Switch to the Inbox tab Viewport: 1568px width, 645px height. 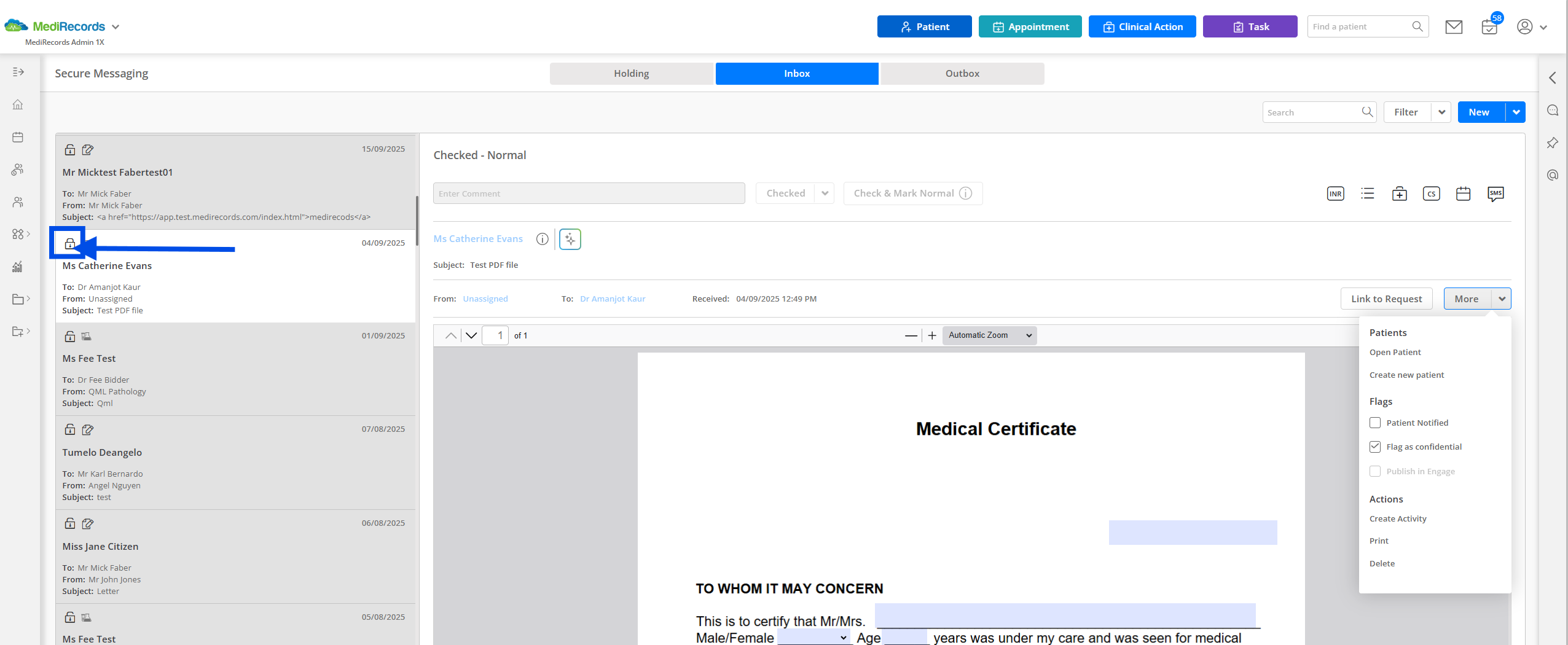point(797,74)
